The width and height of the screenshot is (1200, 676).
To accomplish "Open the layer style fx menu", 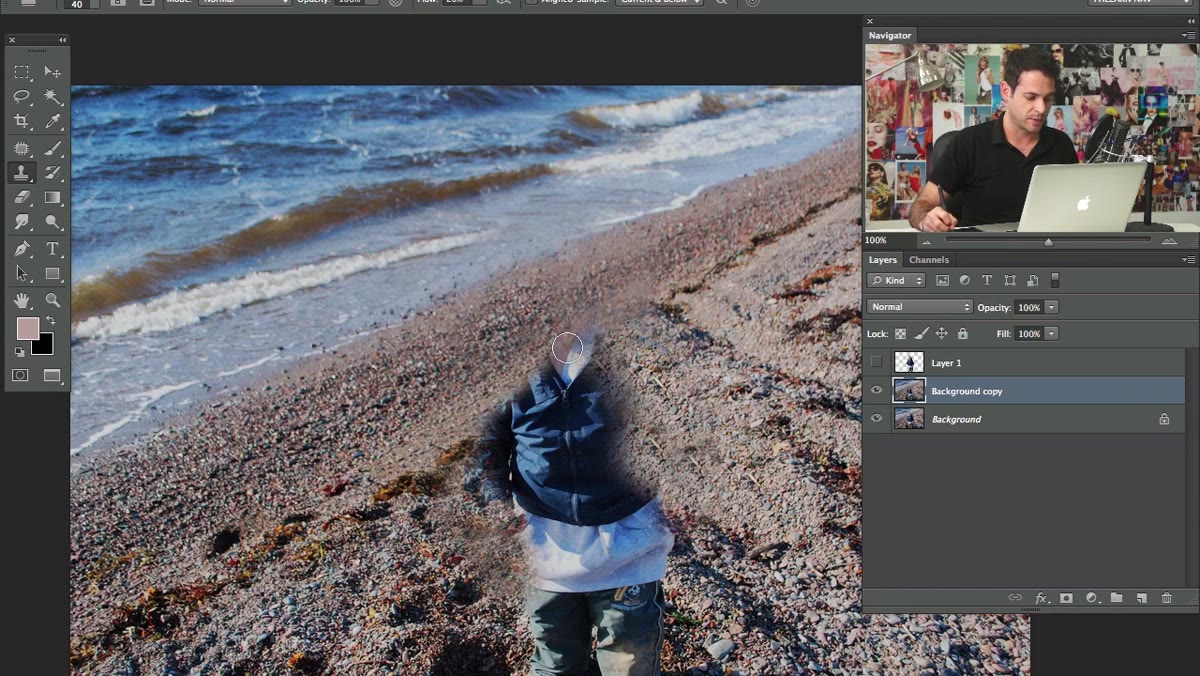I will click(1041, 598).
